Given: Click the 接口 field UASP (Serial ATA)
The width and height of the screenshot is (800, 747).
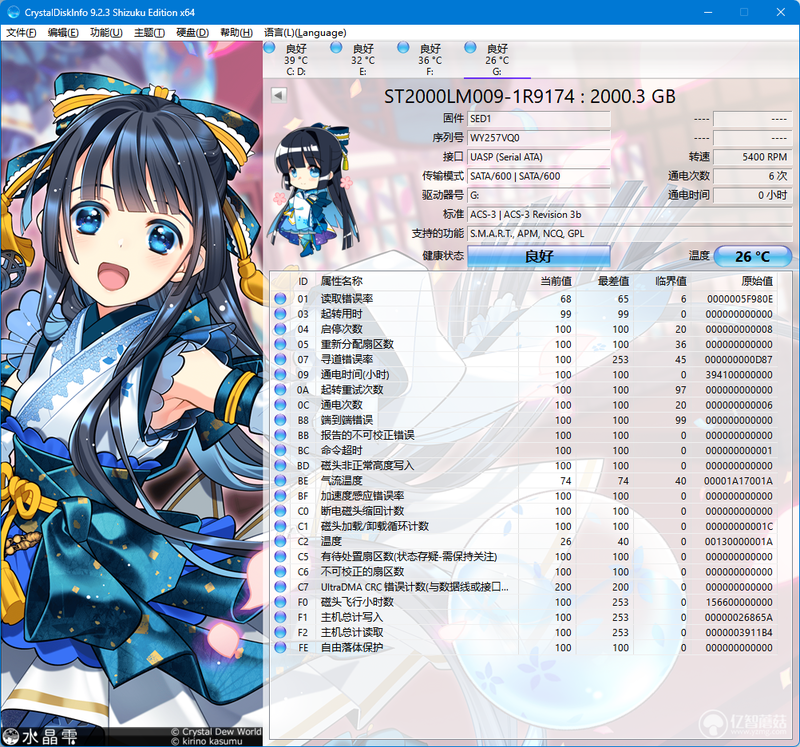Looking at the screenshot, I should pos(539,157).
